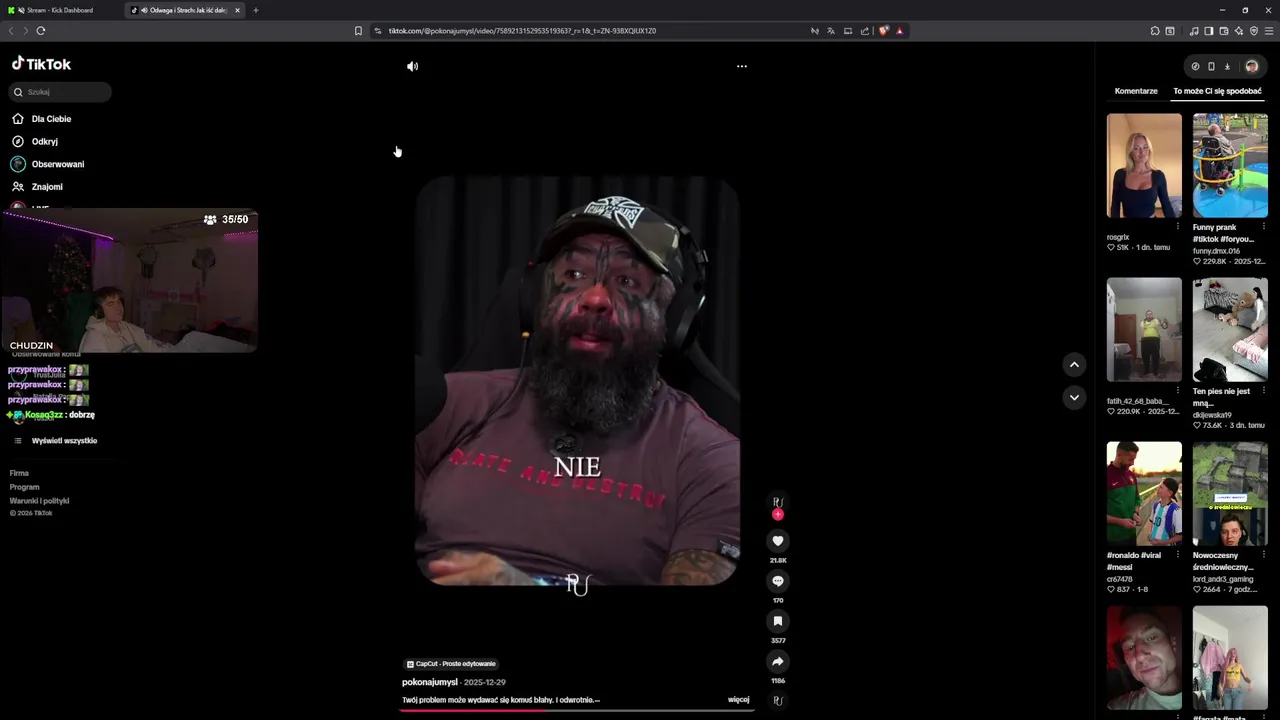Open options dots for Funny prank video
Viewport: 1280px width, 720px height.
click(1263, 227)
